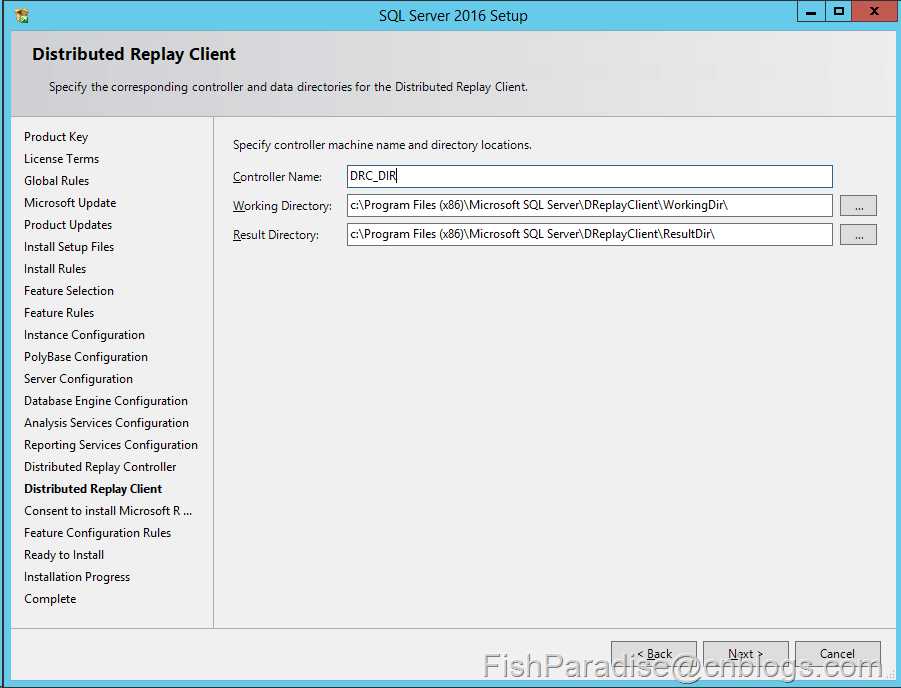The image size is (901, 688).
Task: Select the Install Setup Files step
Action: (x=69, y=247)
